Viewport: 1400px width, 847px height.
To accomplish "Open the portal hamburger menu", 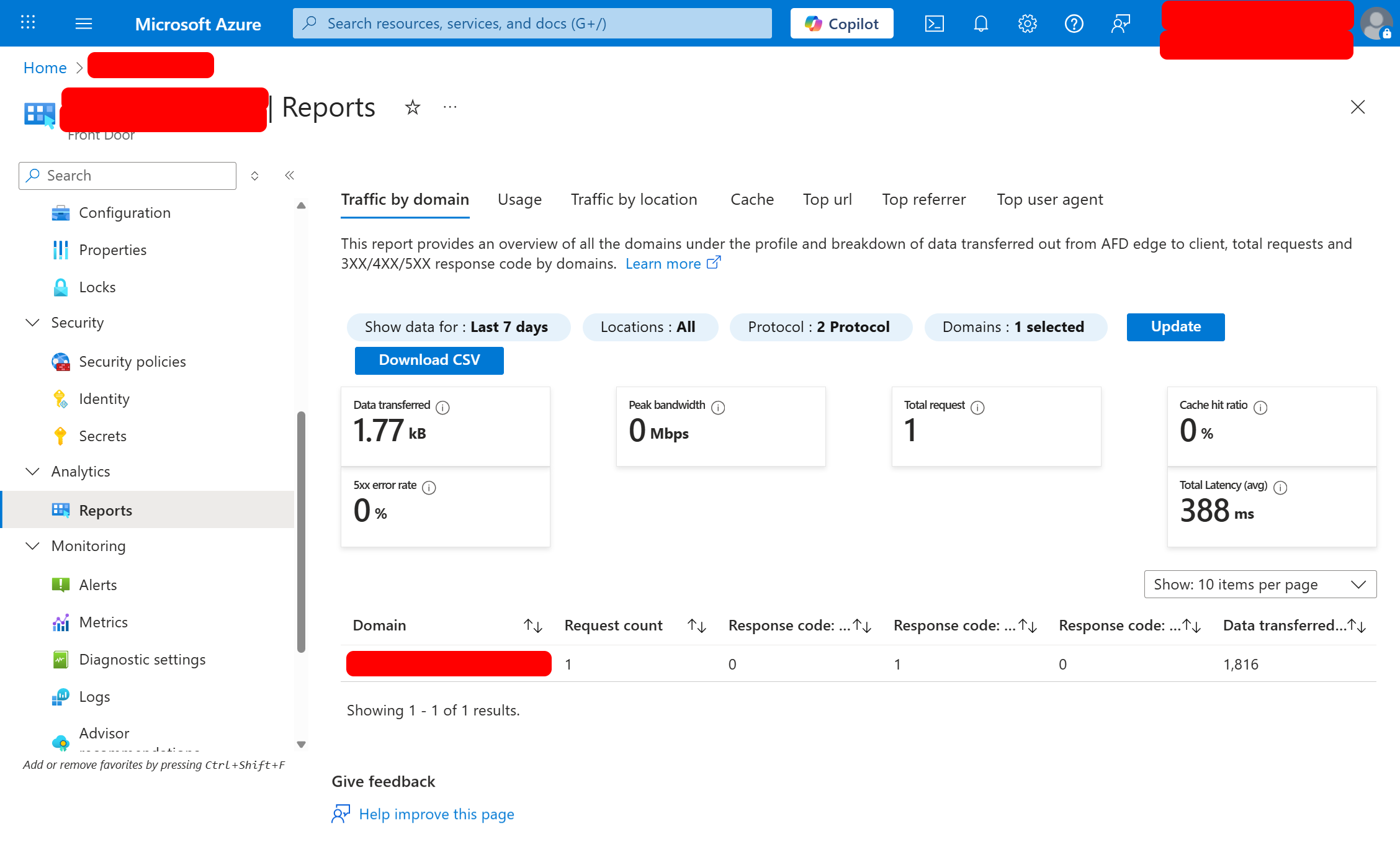I will coord(83,23).
